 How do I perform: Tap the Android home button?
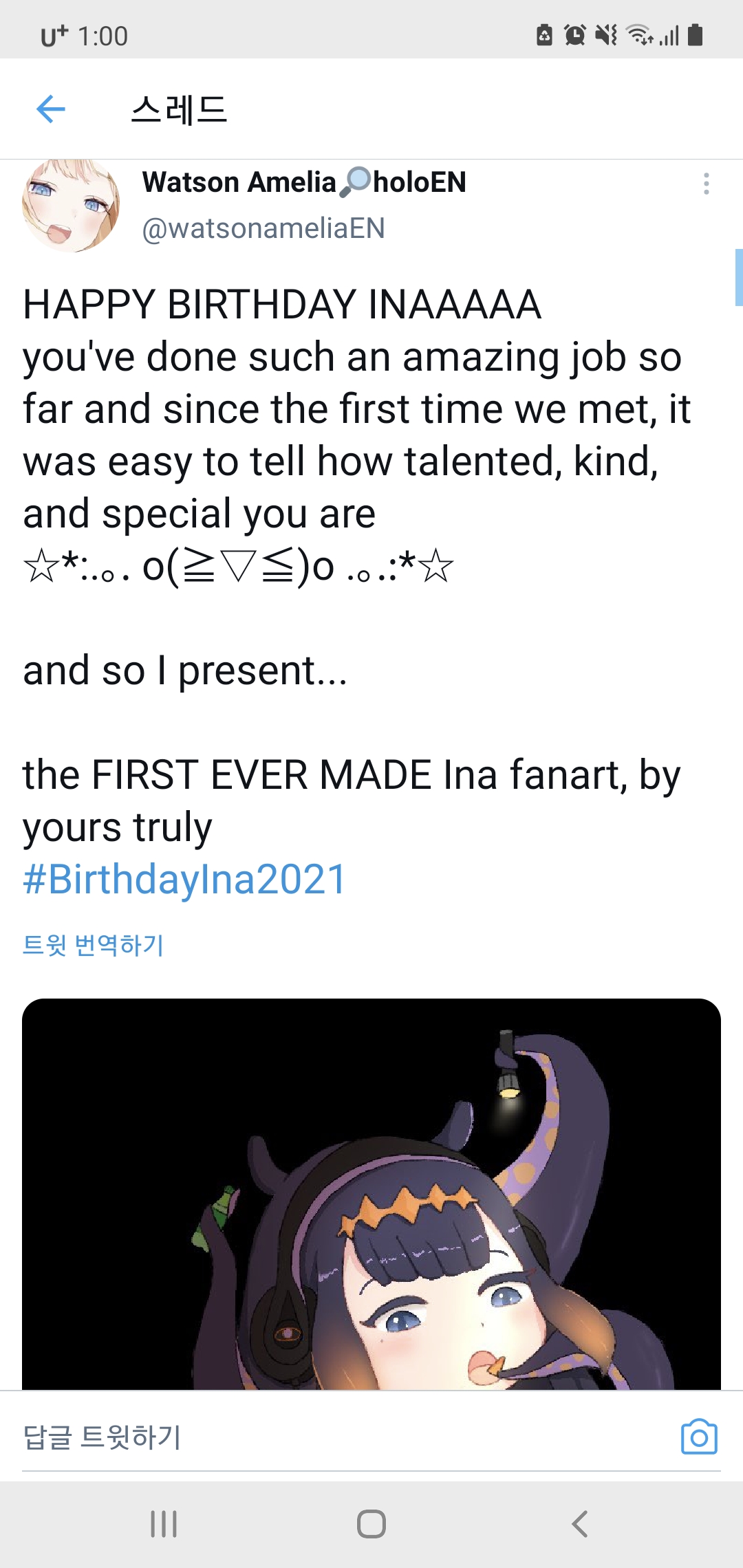[x=371, y=1524]
